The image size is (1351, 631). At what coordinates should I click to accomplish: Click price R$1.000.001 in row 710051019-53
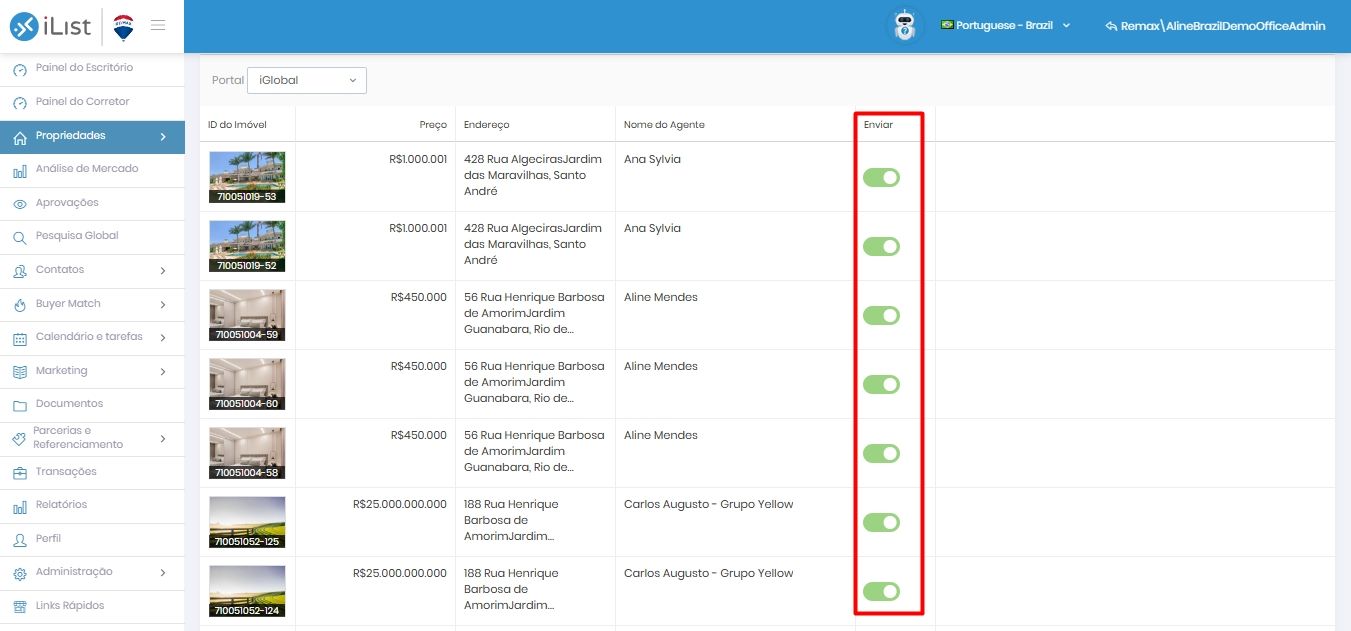click(418, 159)
